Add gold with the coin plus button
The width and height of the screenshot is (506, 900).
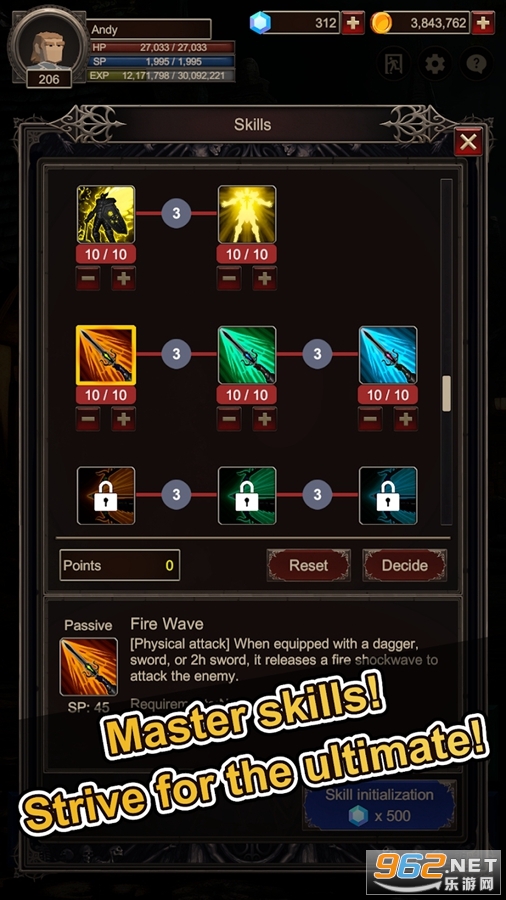click(483, 23)
